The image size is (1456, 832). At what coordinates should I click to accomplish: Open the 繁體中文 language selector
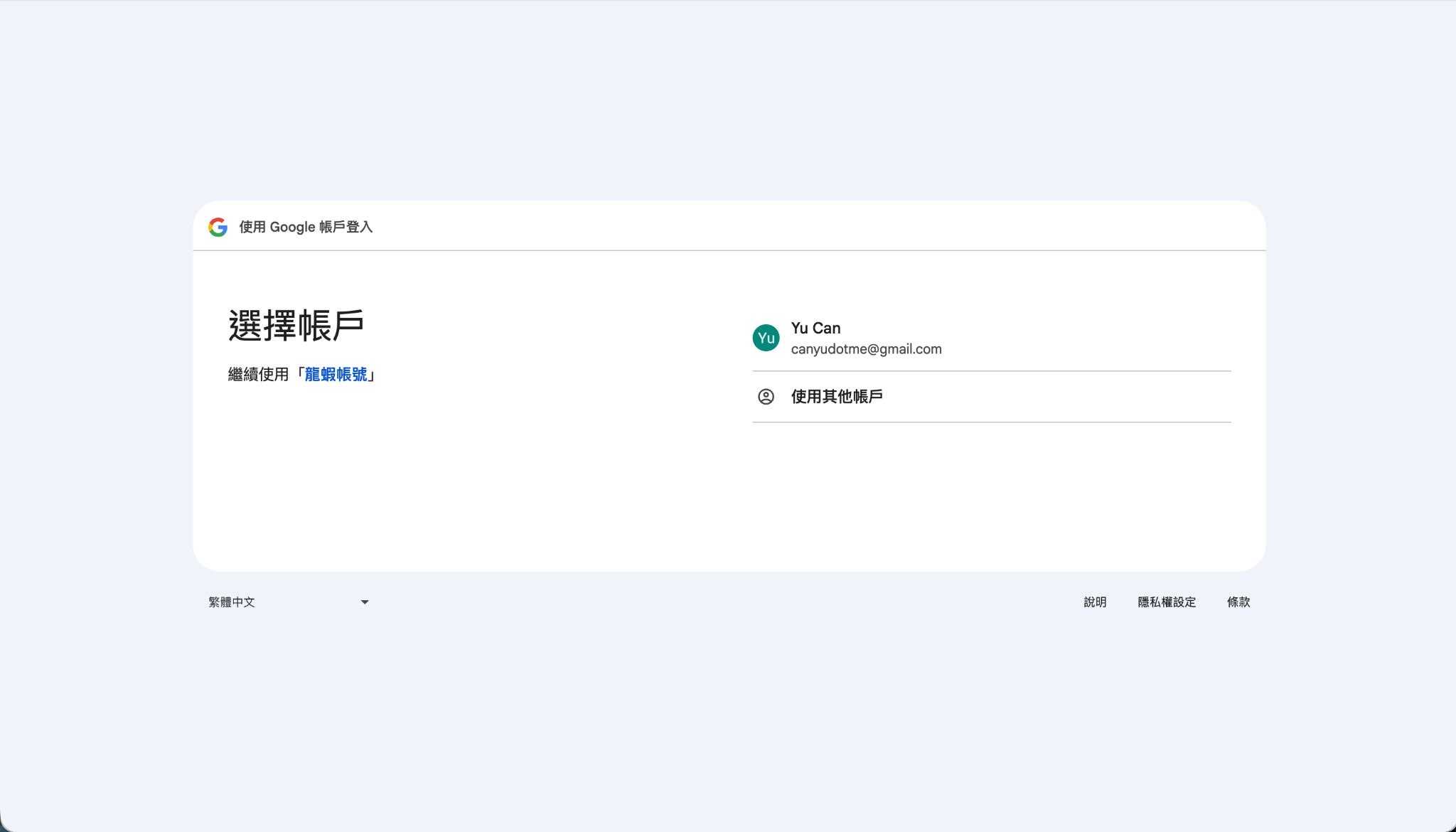(232, 602)
